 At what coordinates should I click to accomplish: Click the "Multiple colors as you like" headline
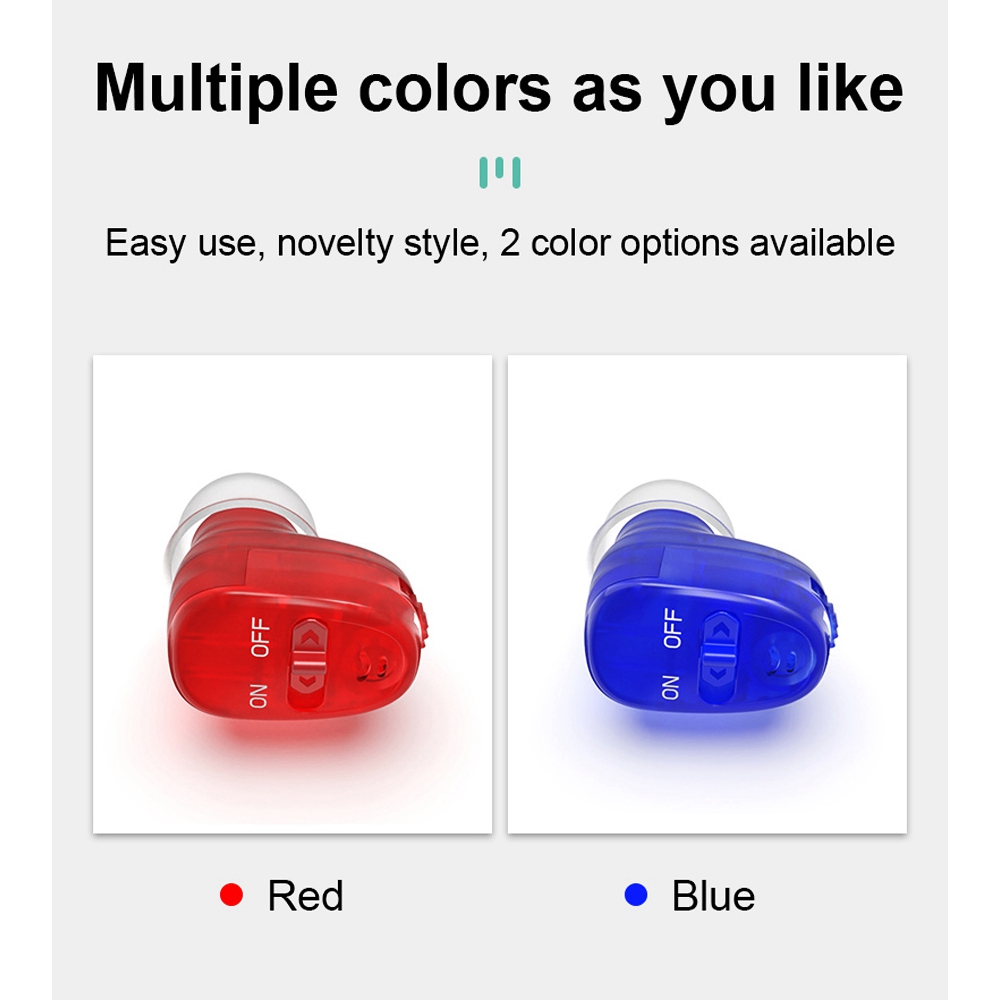[x=499, y=88]
